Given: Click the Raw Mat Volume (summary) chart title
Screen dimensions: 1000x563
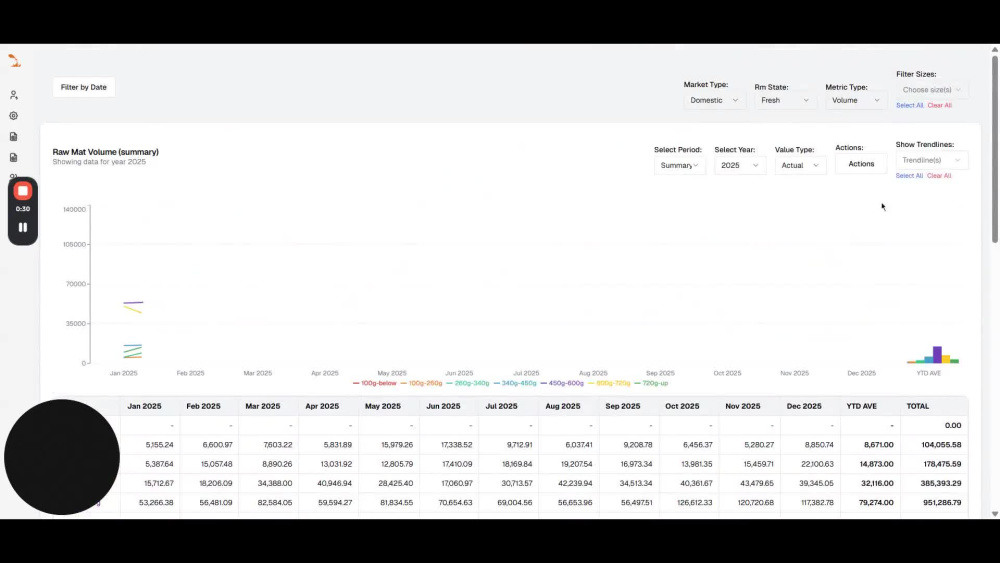Looking at the screenshot, I should click(106, 152).
